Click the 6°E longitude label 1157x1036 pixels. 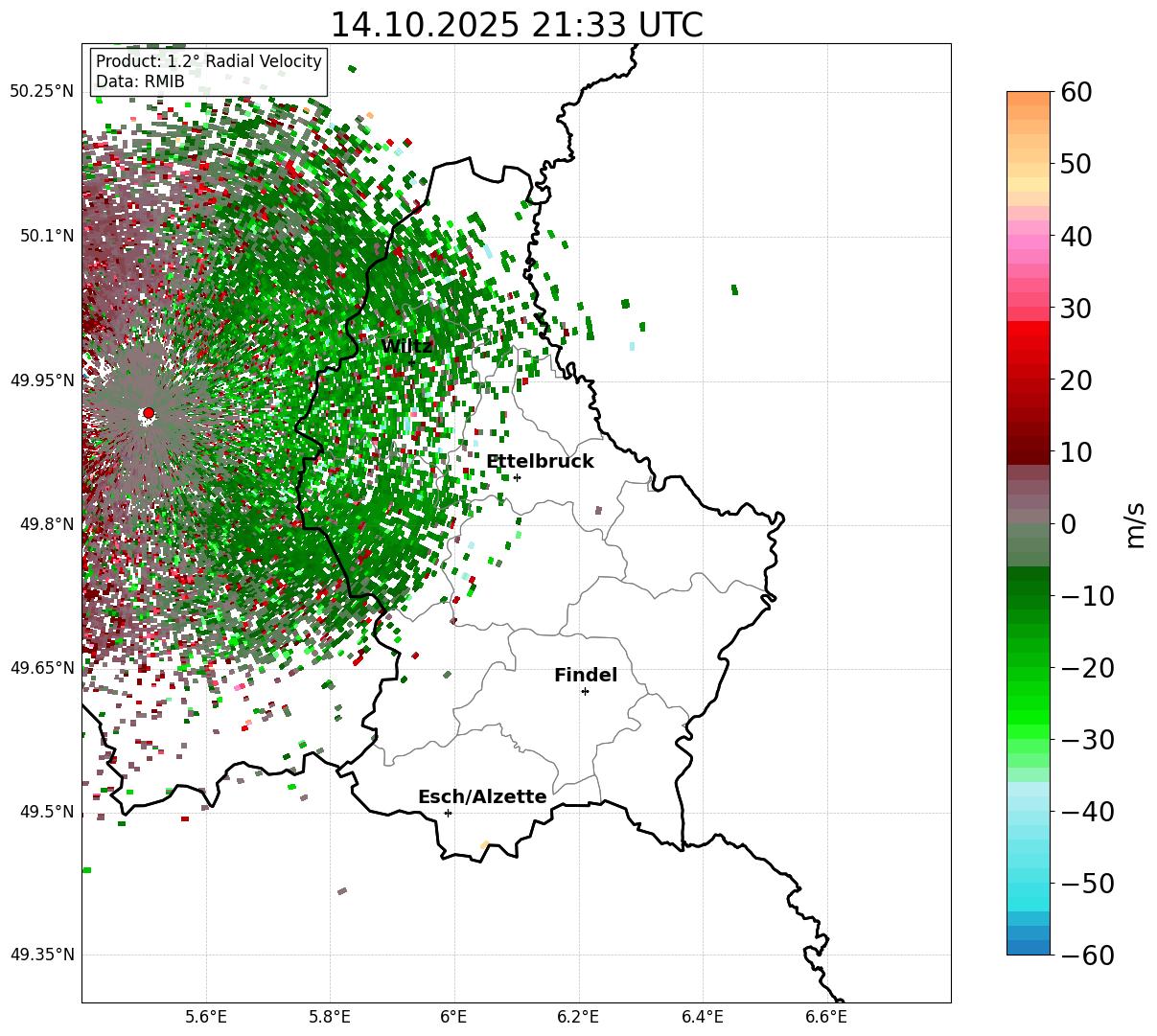click(x=453, y=1017)
